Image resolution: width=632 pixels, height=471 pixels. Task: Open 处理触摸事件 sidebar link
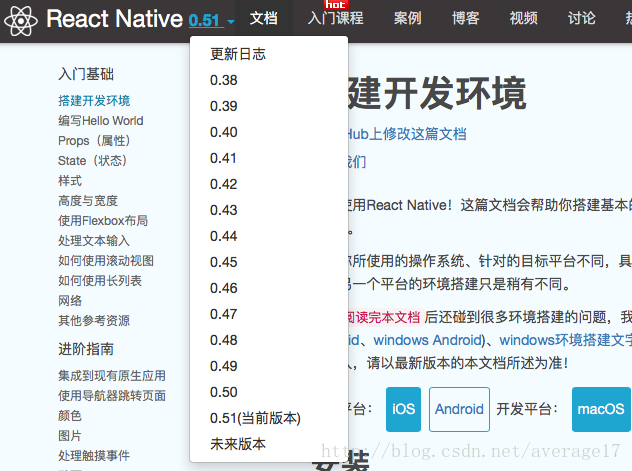pyautogui.click(x=94, y=456)
